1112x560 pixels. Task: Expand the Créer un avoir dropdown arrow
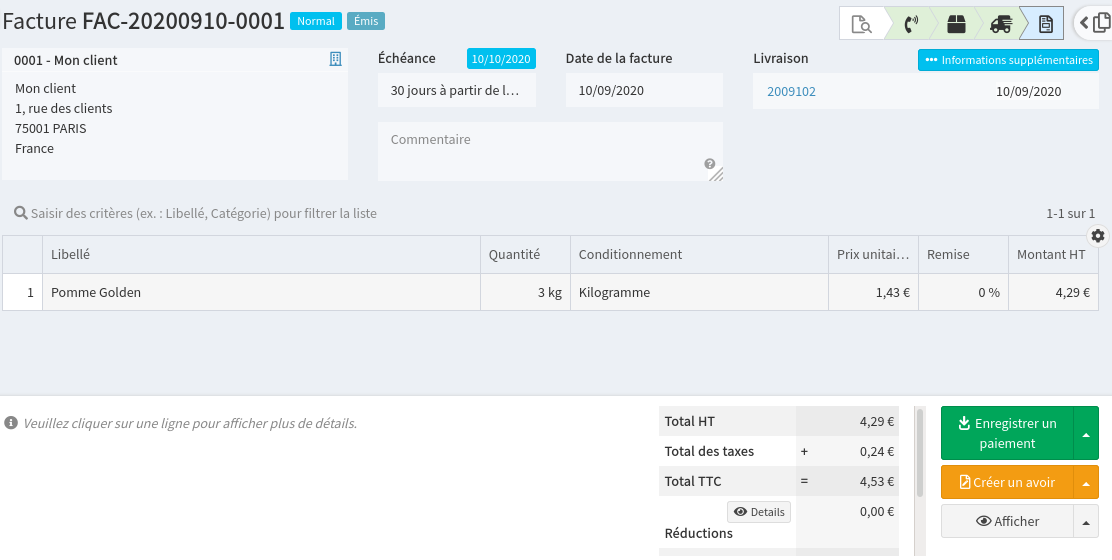1086,482
